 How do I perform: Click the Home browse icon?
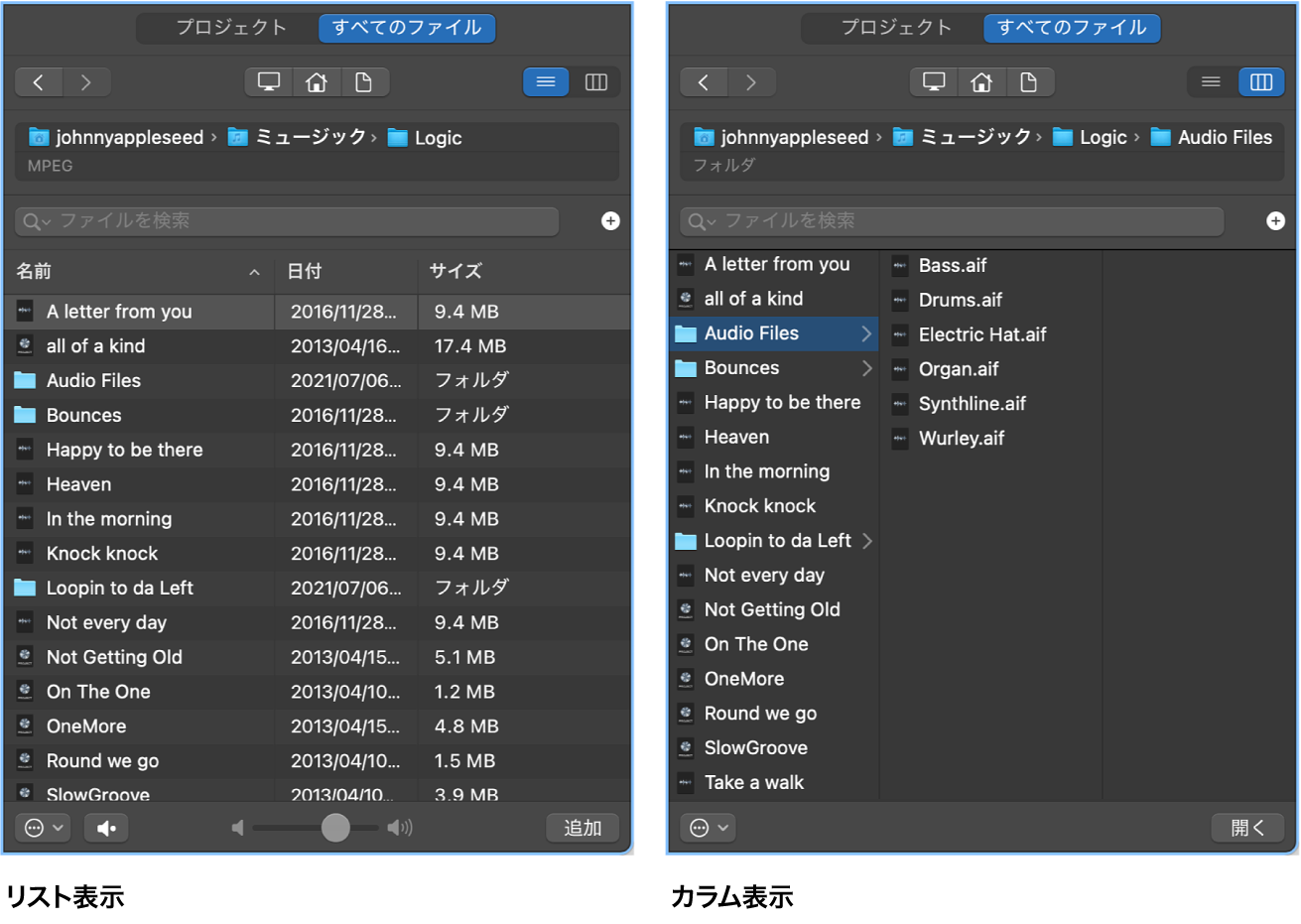pos(317,81)
